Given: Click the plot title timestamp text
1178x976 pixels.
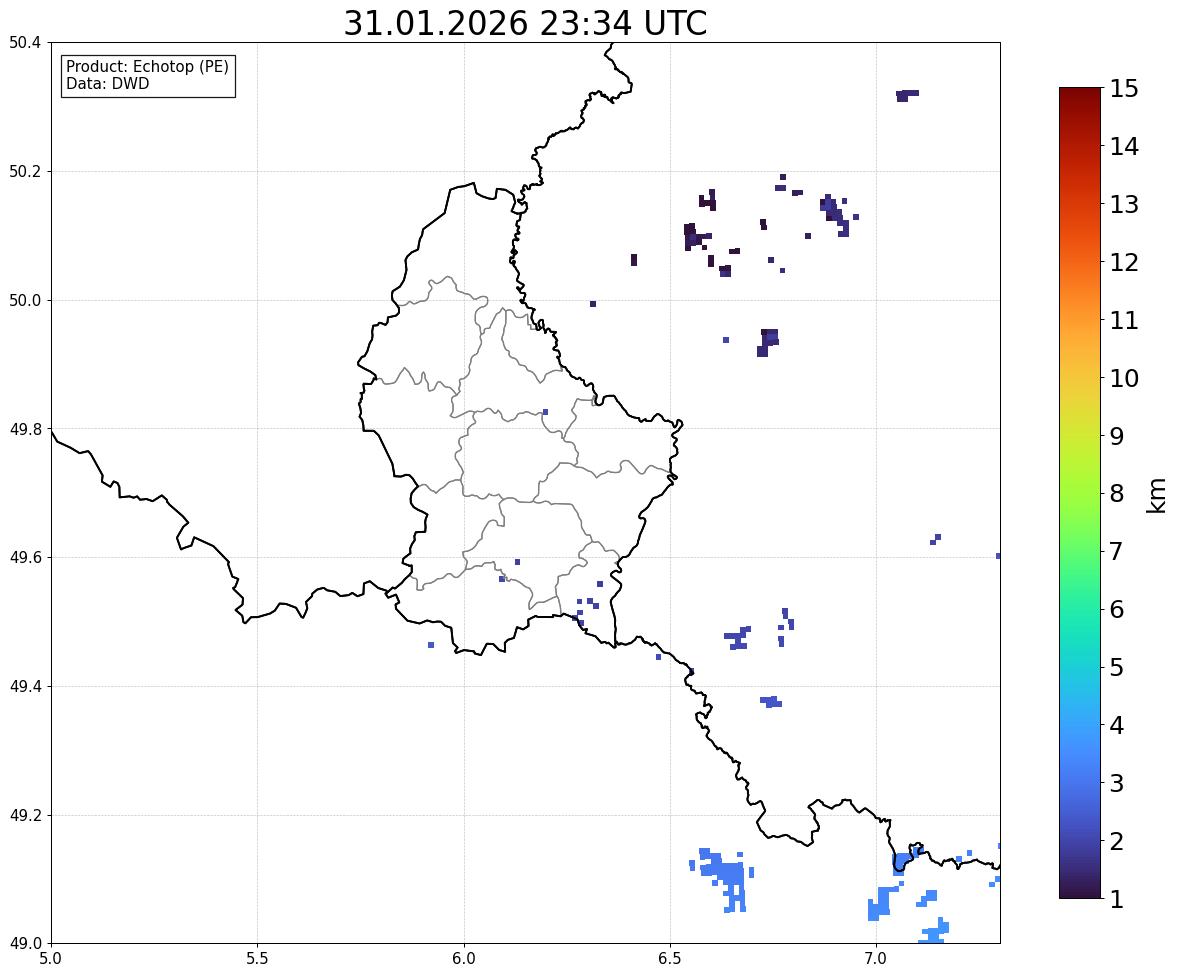Looking at the screenshot, I should [x=525, y=23].
